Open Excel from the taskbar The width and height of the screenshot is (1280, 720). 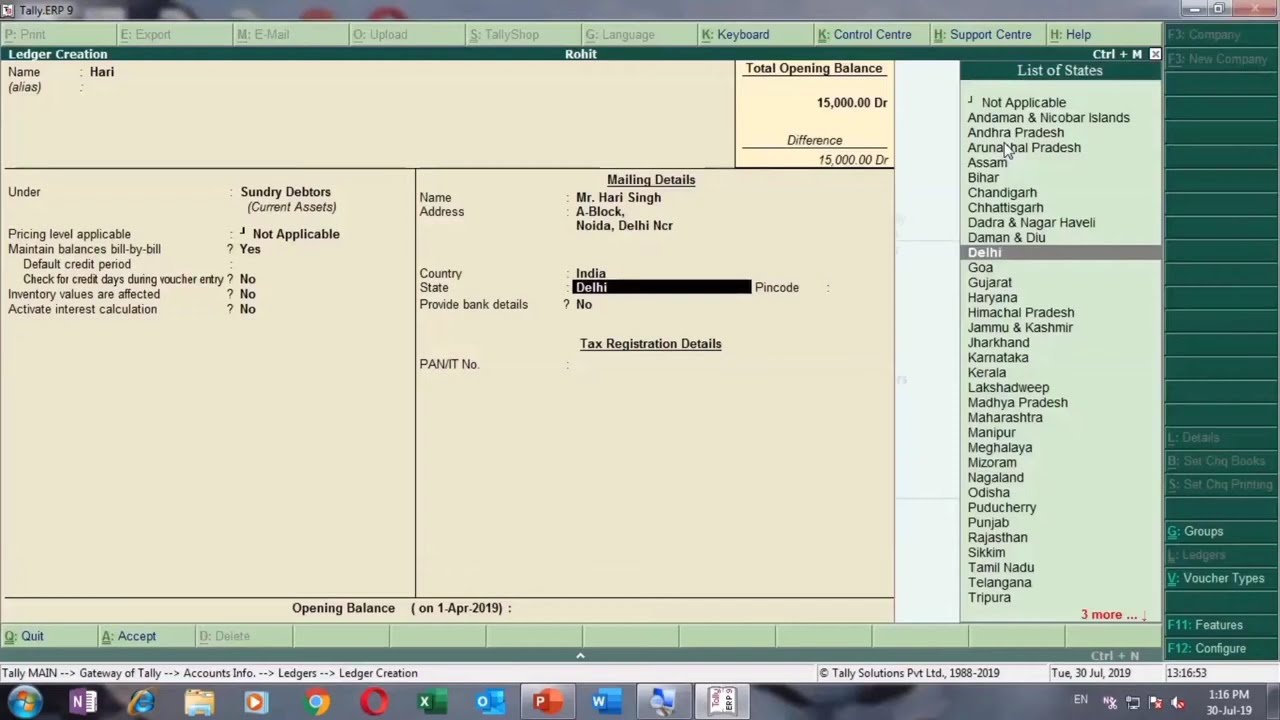(x=432, y=702)
